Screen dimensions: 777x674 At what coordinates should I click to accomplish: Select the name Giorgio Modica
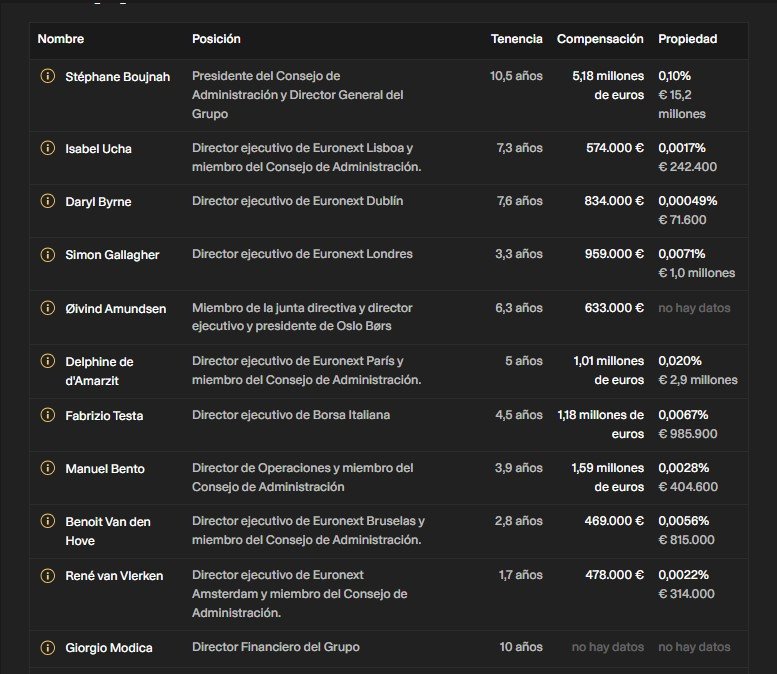(x=109, y=648)
